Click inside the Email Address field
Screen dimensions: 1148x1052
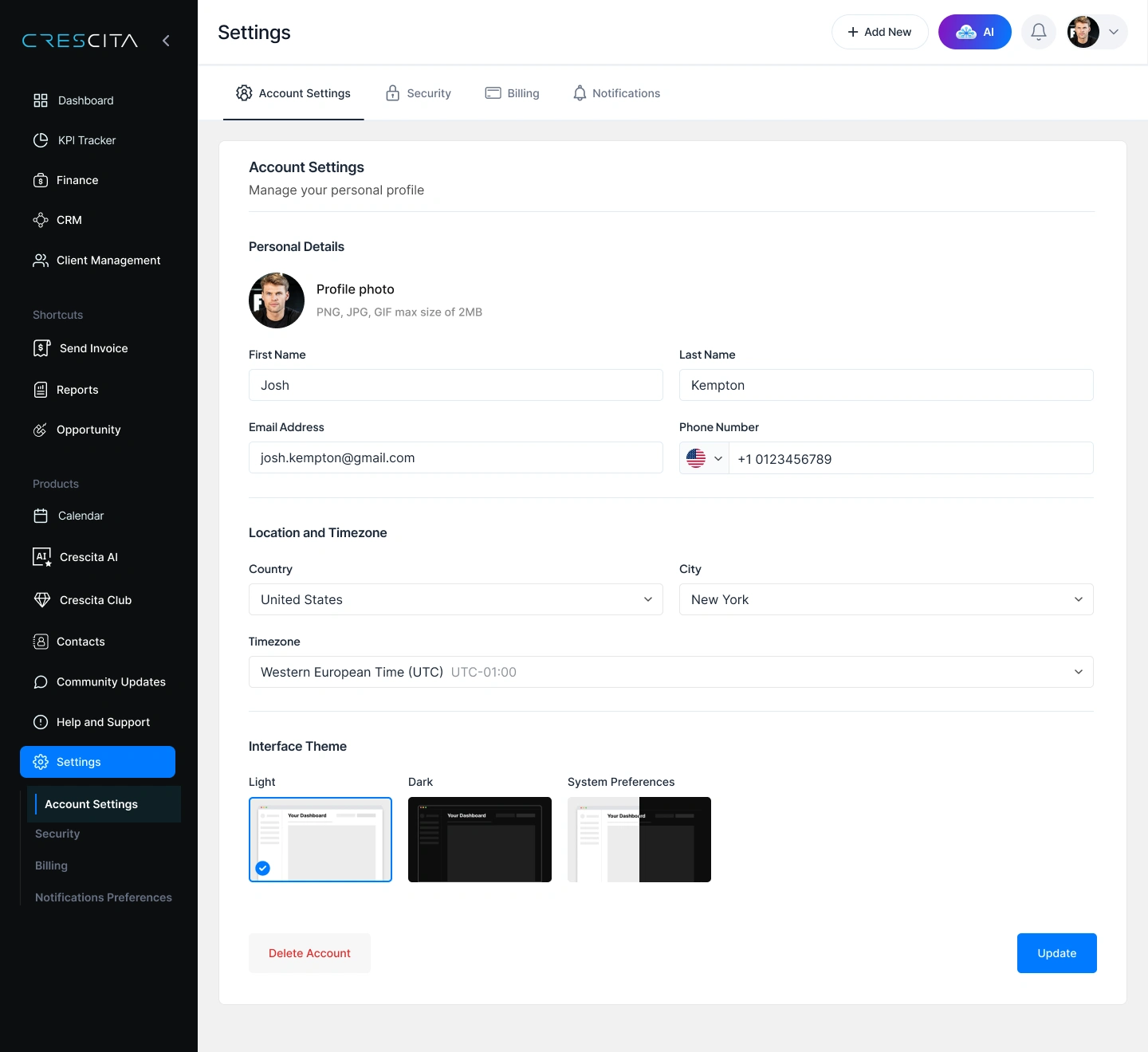(455, 457)
